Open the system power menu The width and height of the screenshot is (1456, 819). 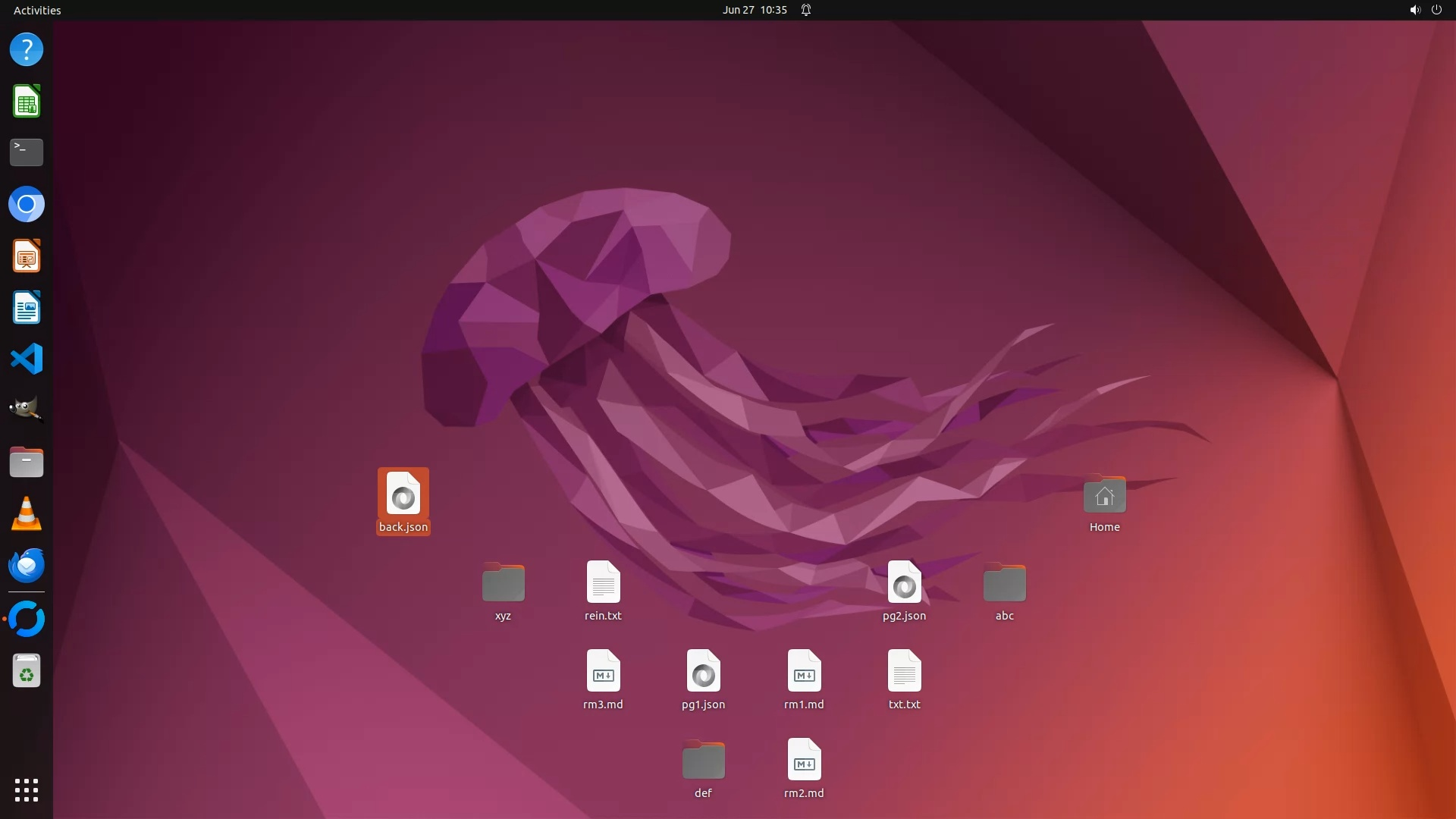[1436, 10]
